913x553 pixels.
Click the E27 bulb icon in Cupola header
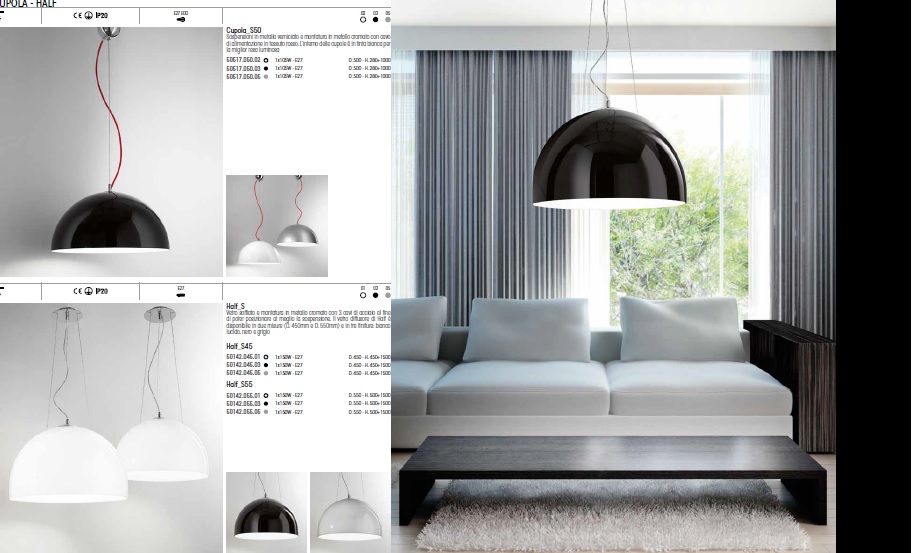[x=181, y=19]
